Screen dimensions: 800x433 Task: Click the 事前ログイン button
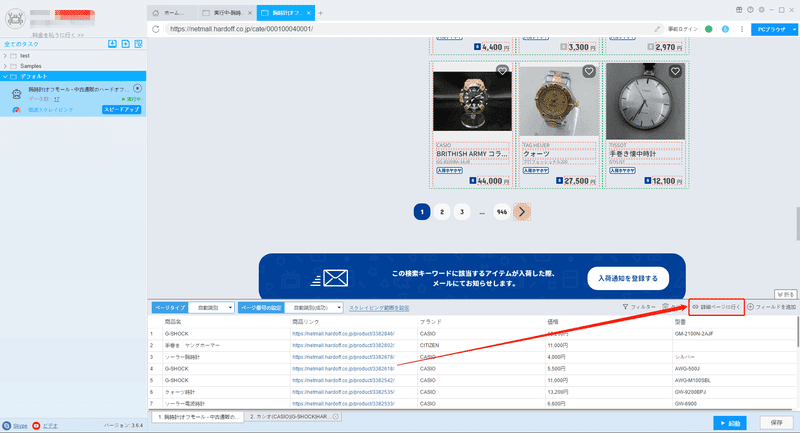pos(683,29)
